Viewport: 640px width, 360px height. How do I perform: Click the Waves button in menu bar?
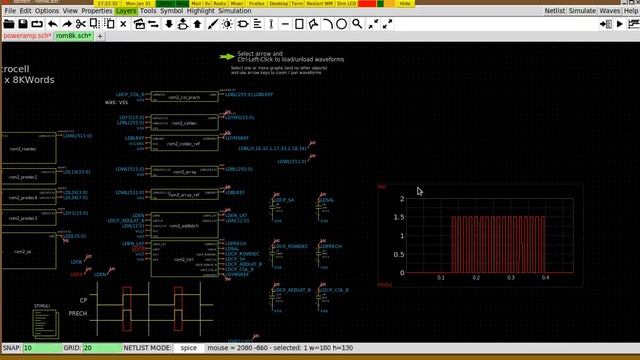610,11
